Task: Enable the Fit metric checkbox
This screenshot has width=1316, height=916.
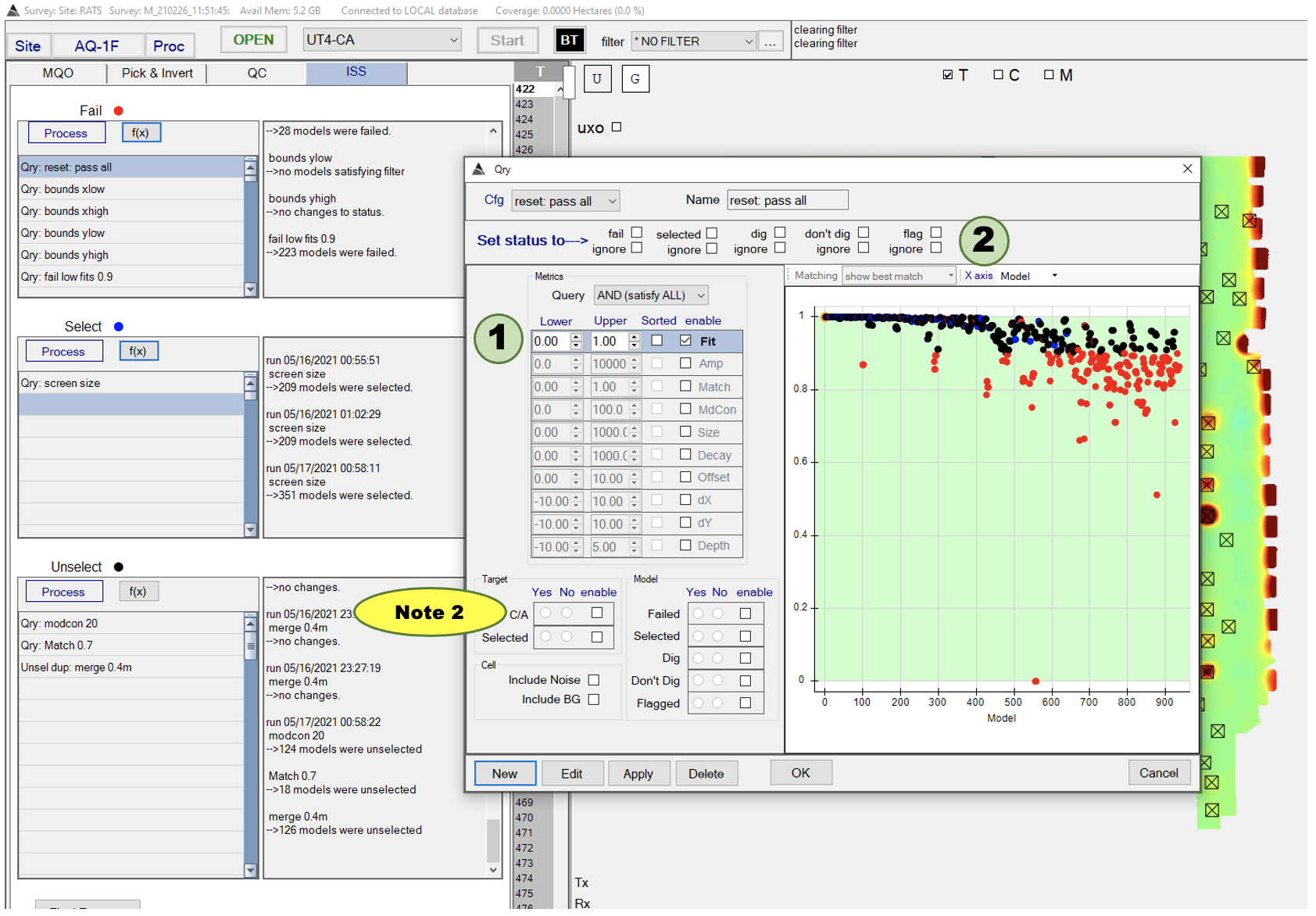Action: (x=685, y=341)
